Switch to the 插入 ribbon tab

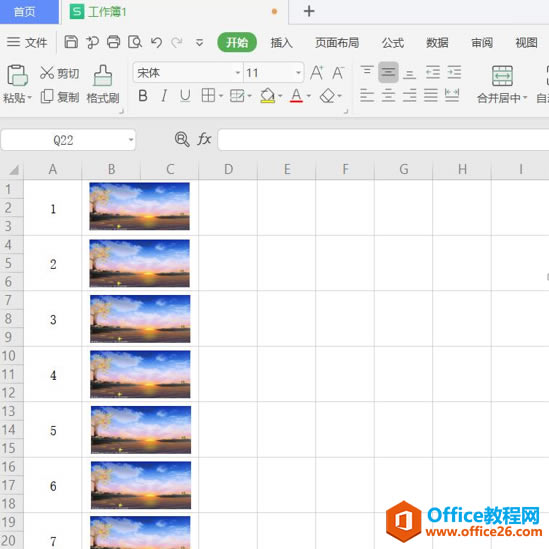[x=281, y=43]
